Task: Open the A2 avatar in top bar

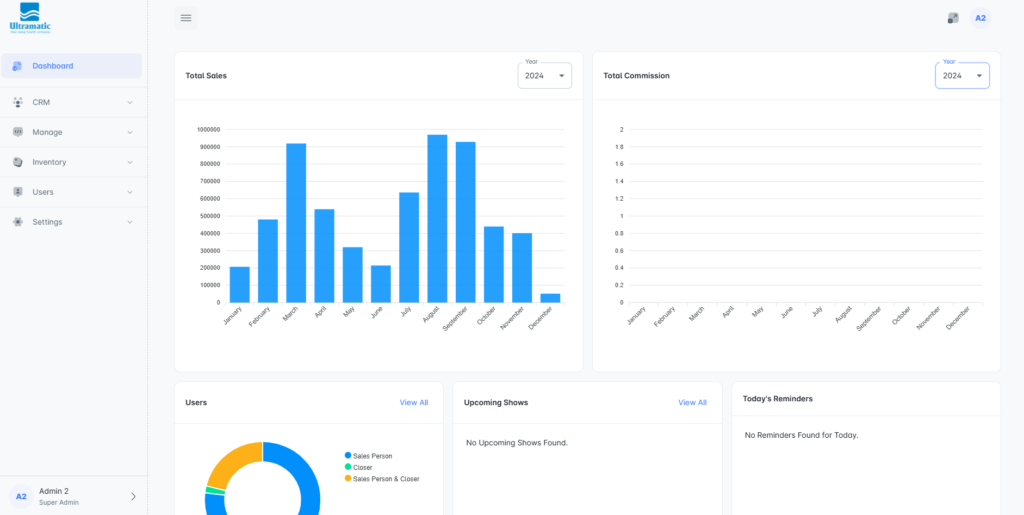Action: (x=980, y=18)
